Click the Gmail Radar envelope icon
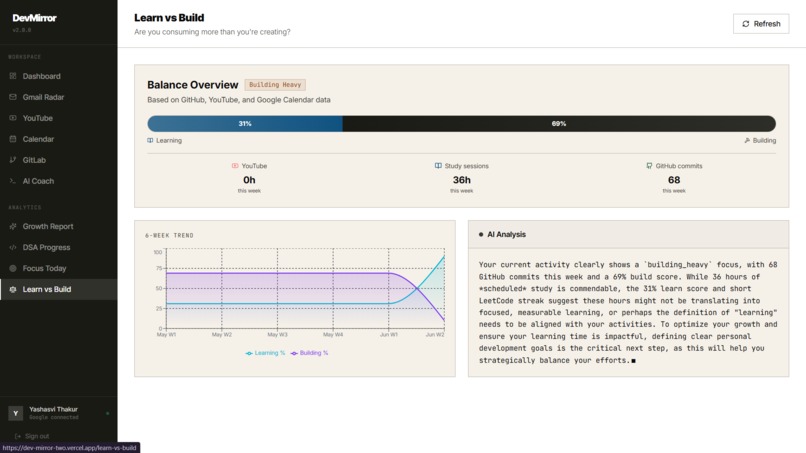The width and height of the screenshot is (806, 453). 13,97
